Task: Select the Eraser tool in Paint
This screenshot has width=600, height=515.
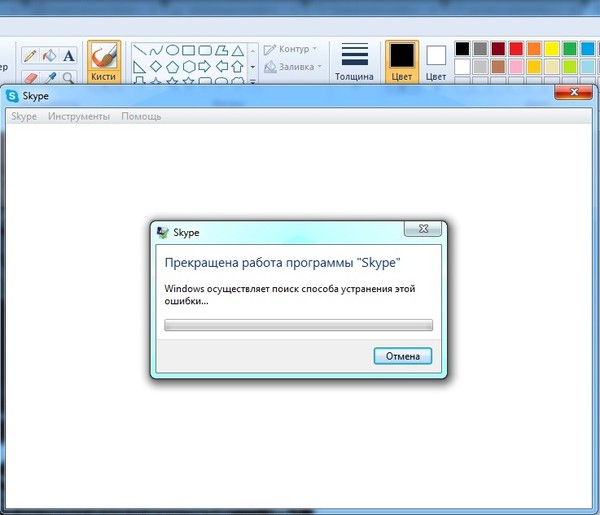Action: tap(30, 78)
